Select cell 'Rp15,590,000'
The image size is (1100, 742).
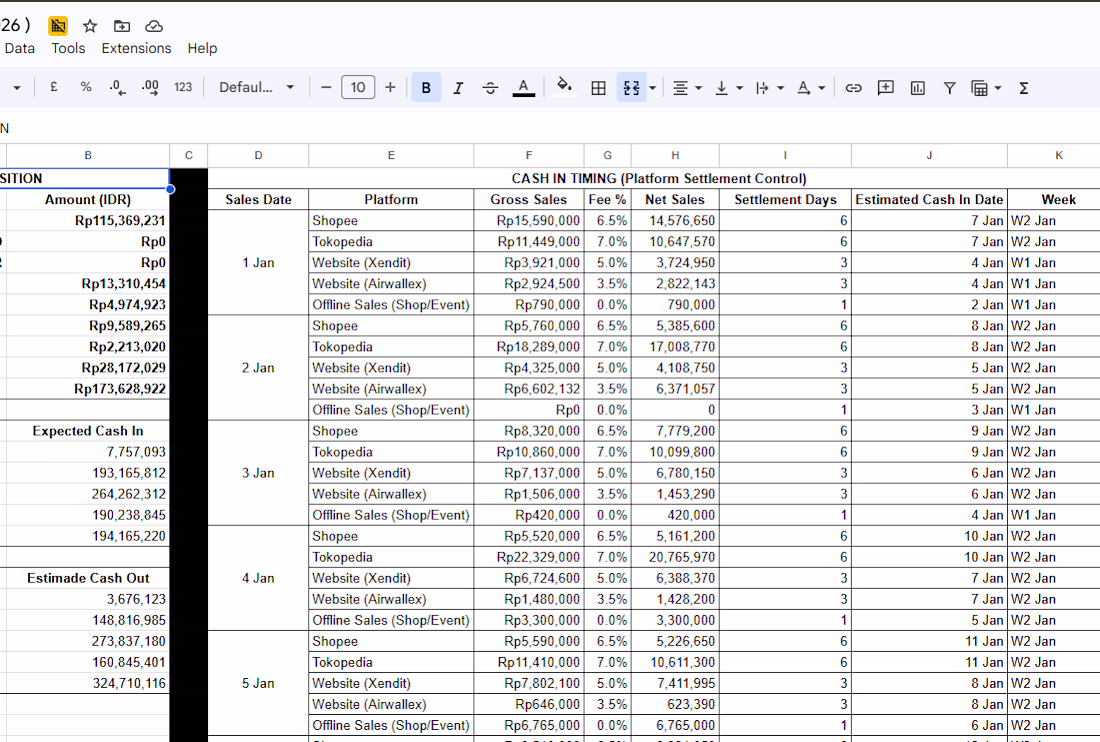(x=529, y=220)
